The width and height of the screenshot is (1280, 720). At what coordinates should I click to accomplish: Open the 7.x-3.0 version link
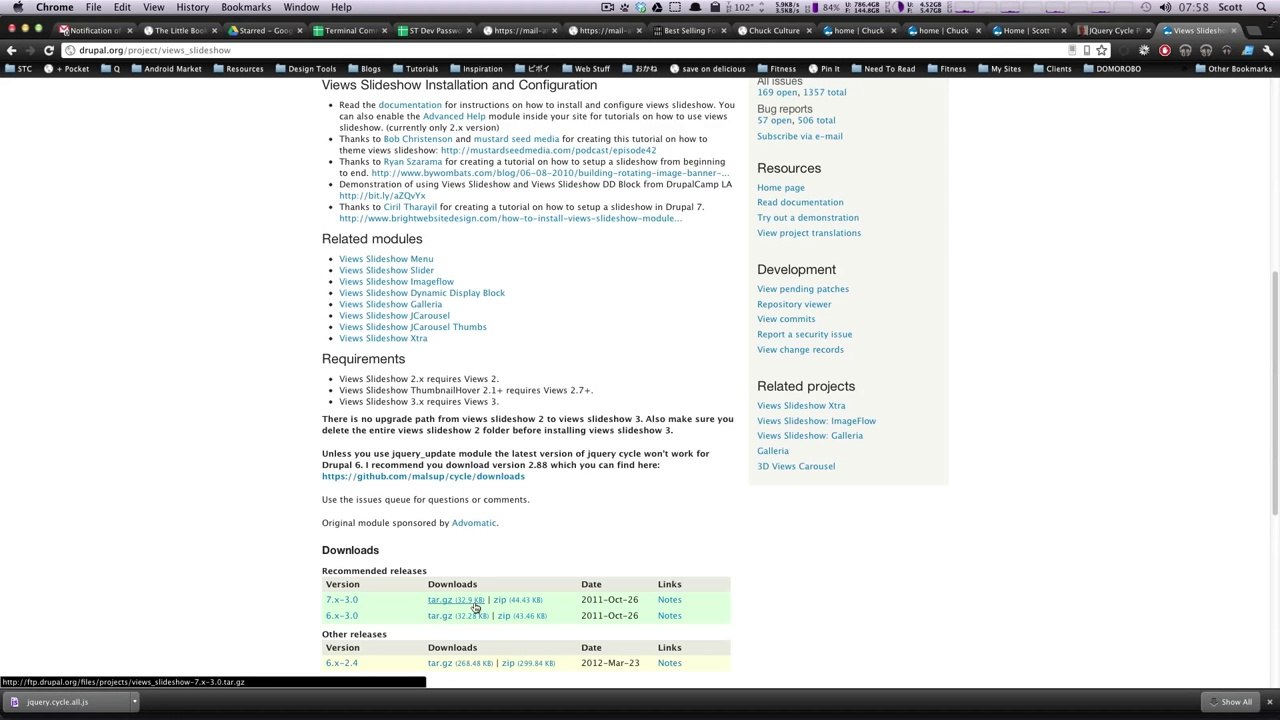(x=341, y=600)
